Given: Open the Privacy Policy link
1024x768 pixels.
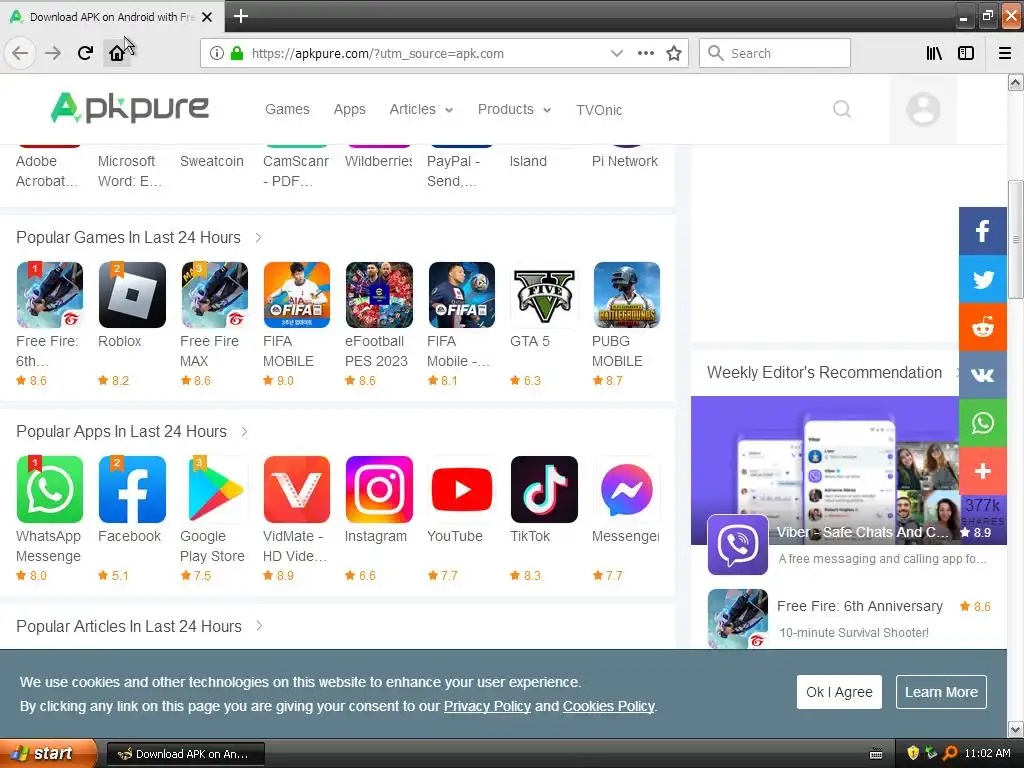Looking at the screenshot, I should click(487, 706).
